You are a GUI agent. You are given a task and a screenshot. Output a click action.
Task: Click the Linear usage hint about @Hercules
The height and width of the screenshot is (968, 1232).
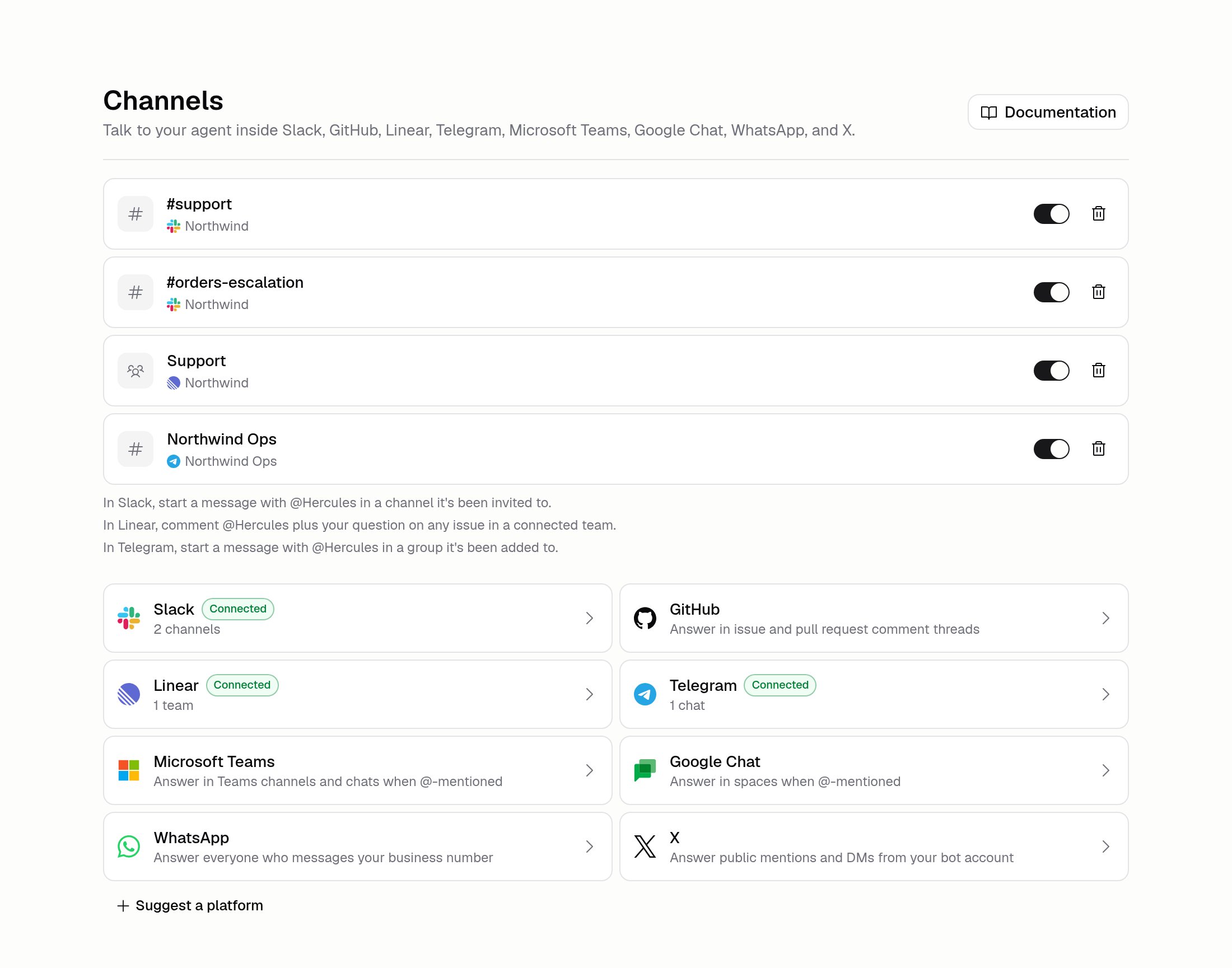click(360, 525)
